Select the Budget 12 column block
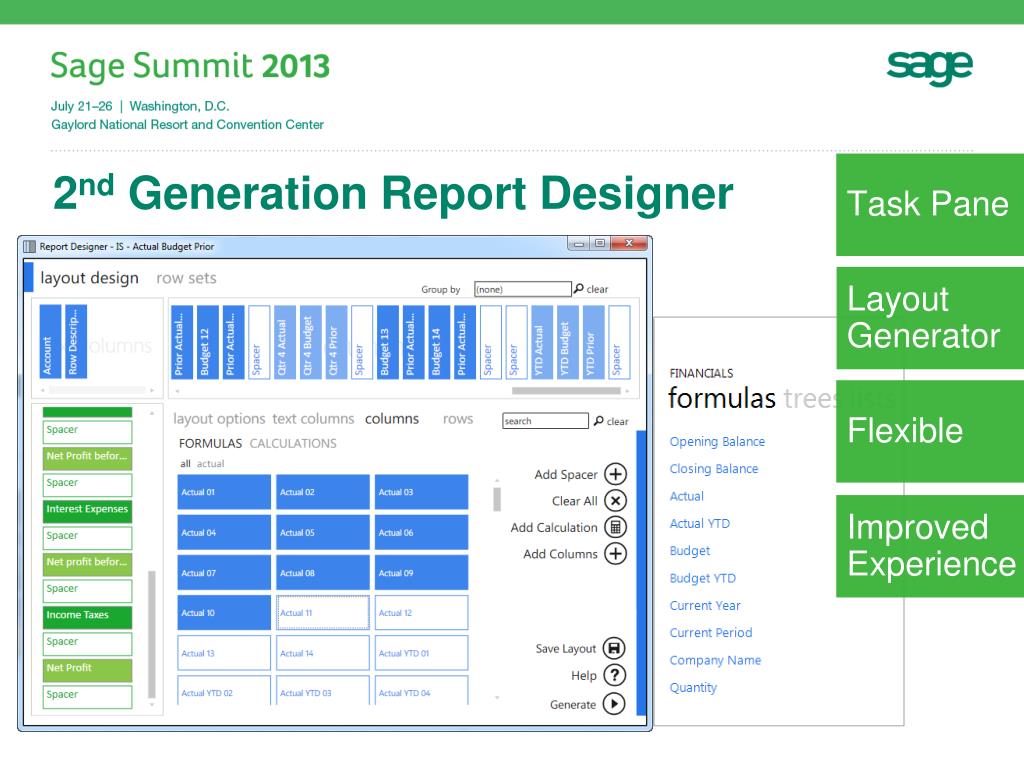The width and height of the screenshot is (1024, 768). pos(208,342)
